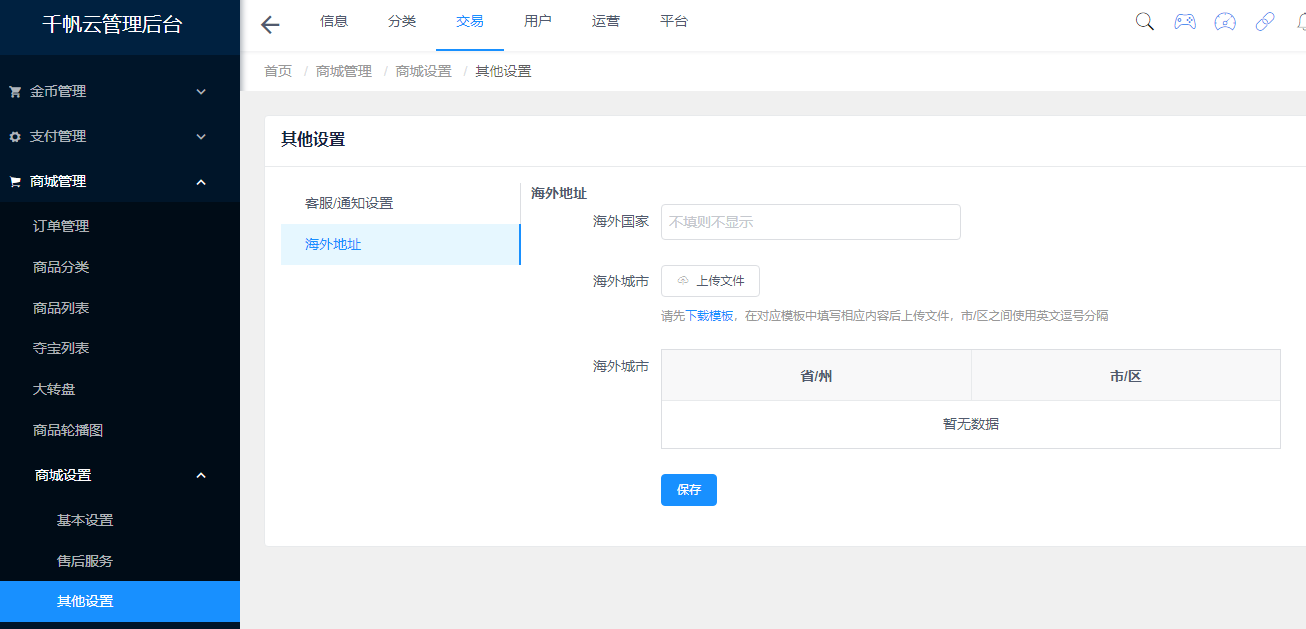The width and height of the screenshot is (1306, 629).
Task: Select the 海外地址 section tab
Action: pos(400,244)
